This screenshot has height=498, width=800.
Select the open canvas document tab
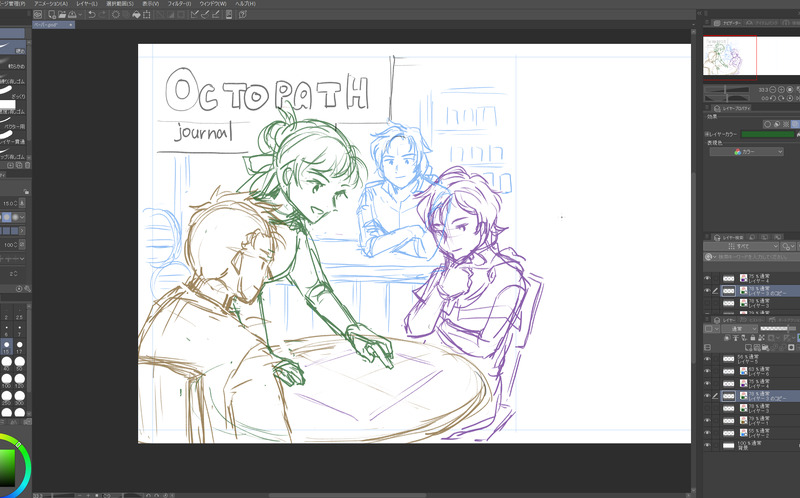[54, 24]
